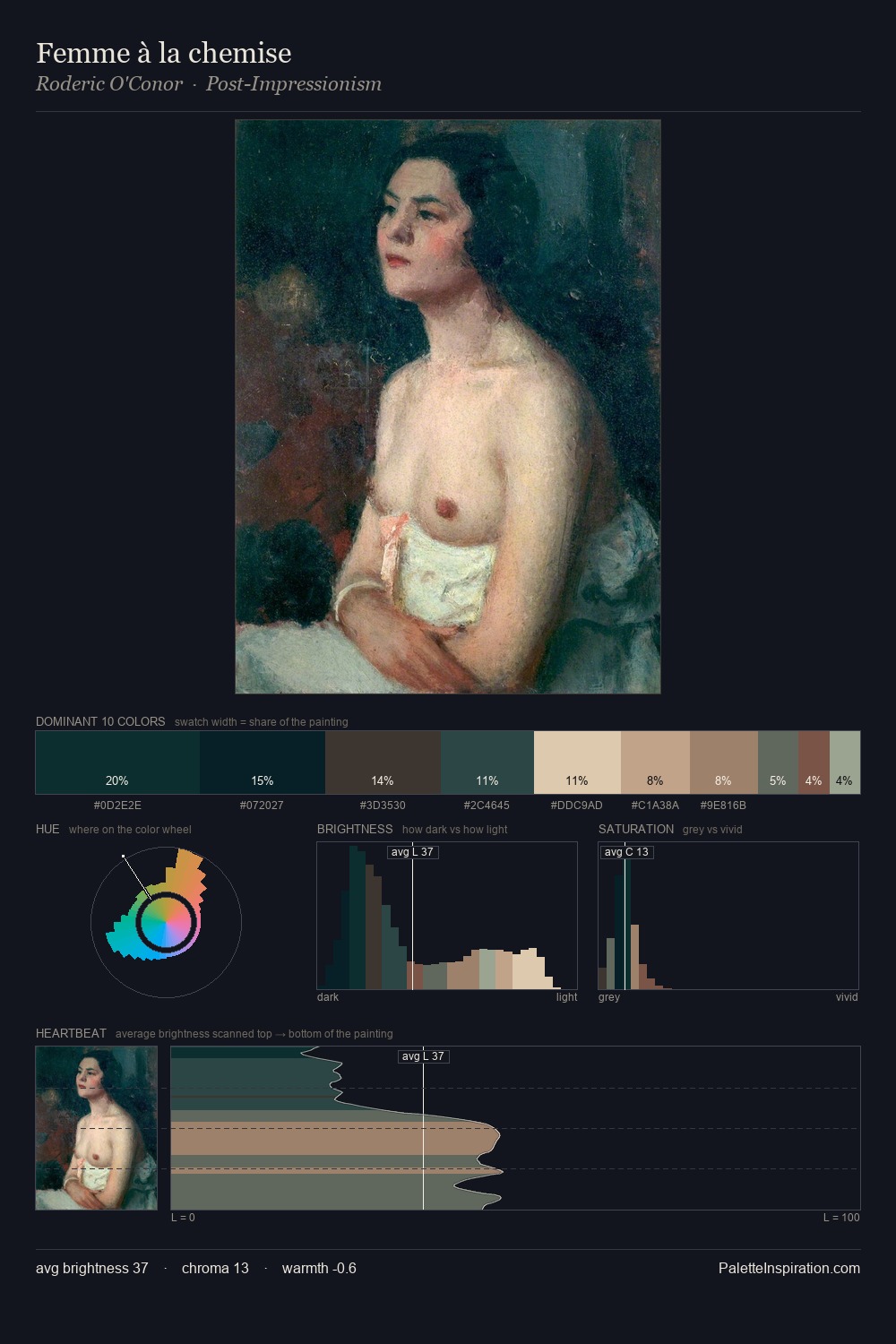
Task: Click the title 'Femme à la chemise'
Action: pyautogui.click(x=164, y=53)
